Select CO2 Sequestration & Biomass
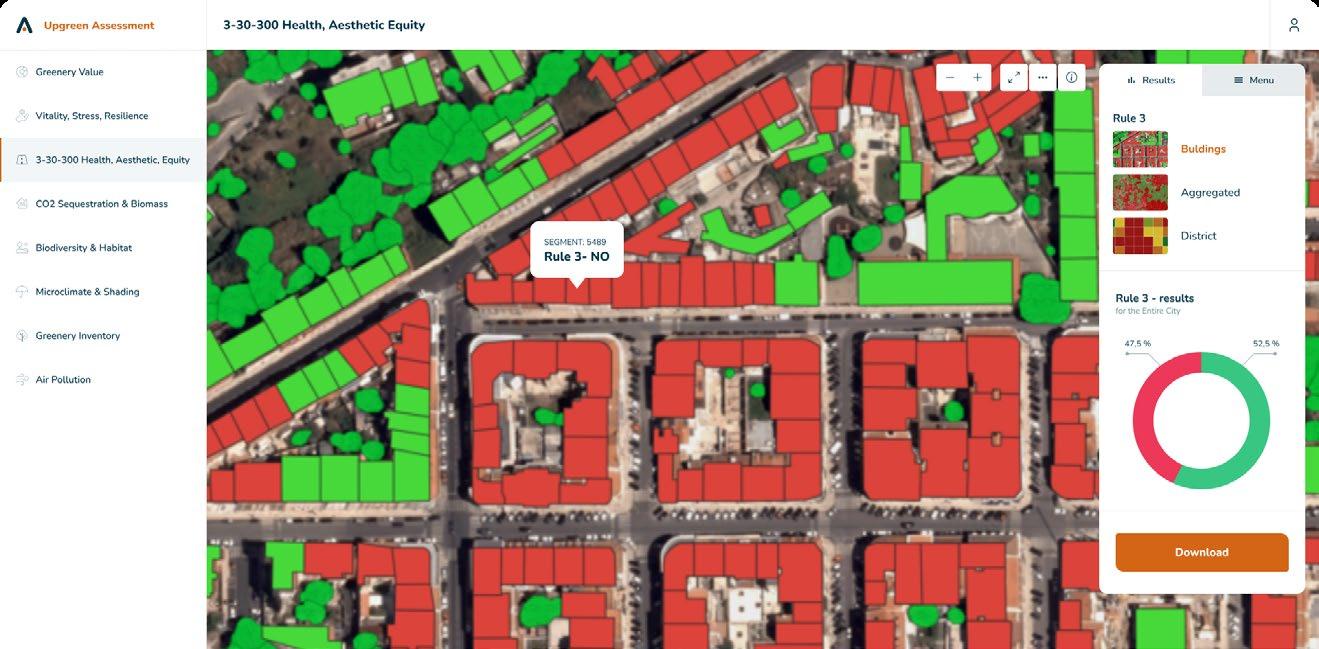 pyautogui.click(x=103, y=204)
